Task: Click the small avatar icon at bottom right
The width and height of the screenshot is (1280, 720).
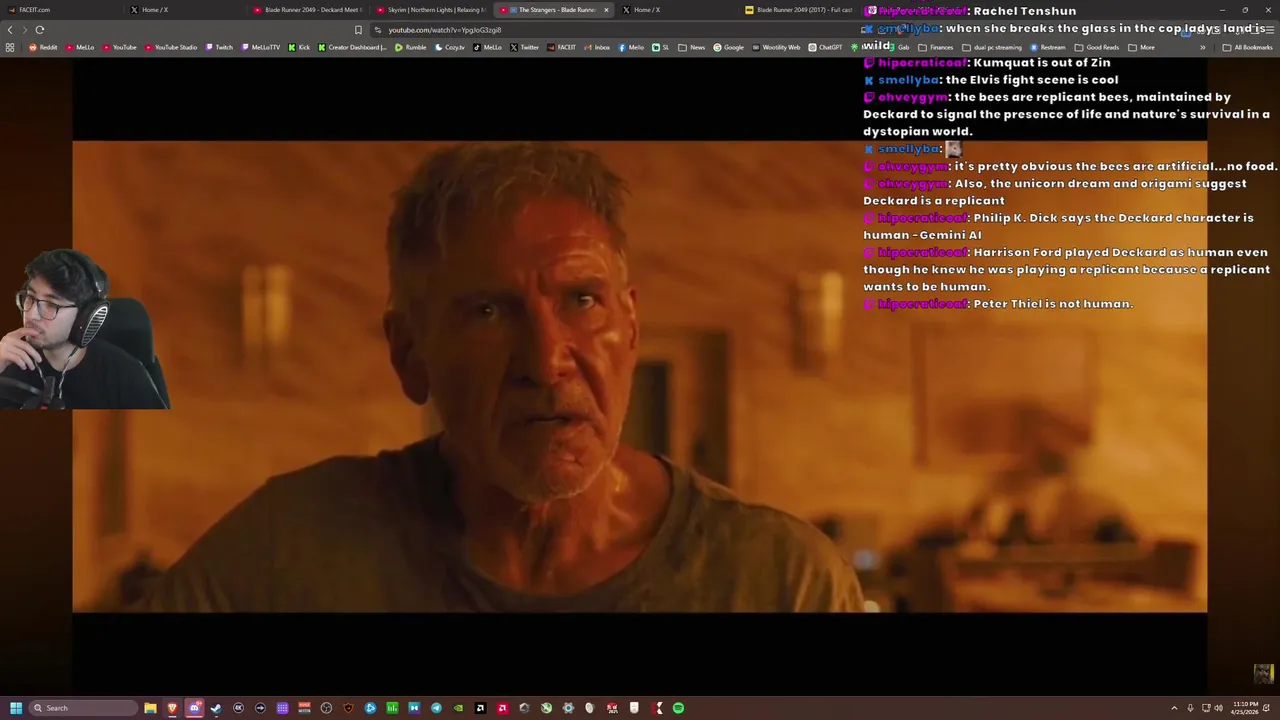Action: click(1264, 673)
